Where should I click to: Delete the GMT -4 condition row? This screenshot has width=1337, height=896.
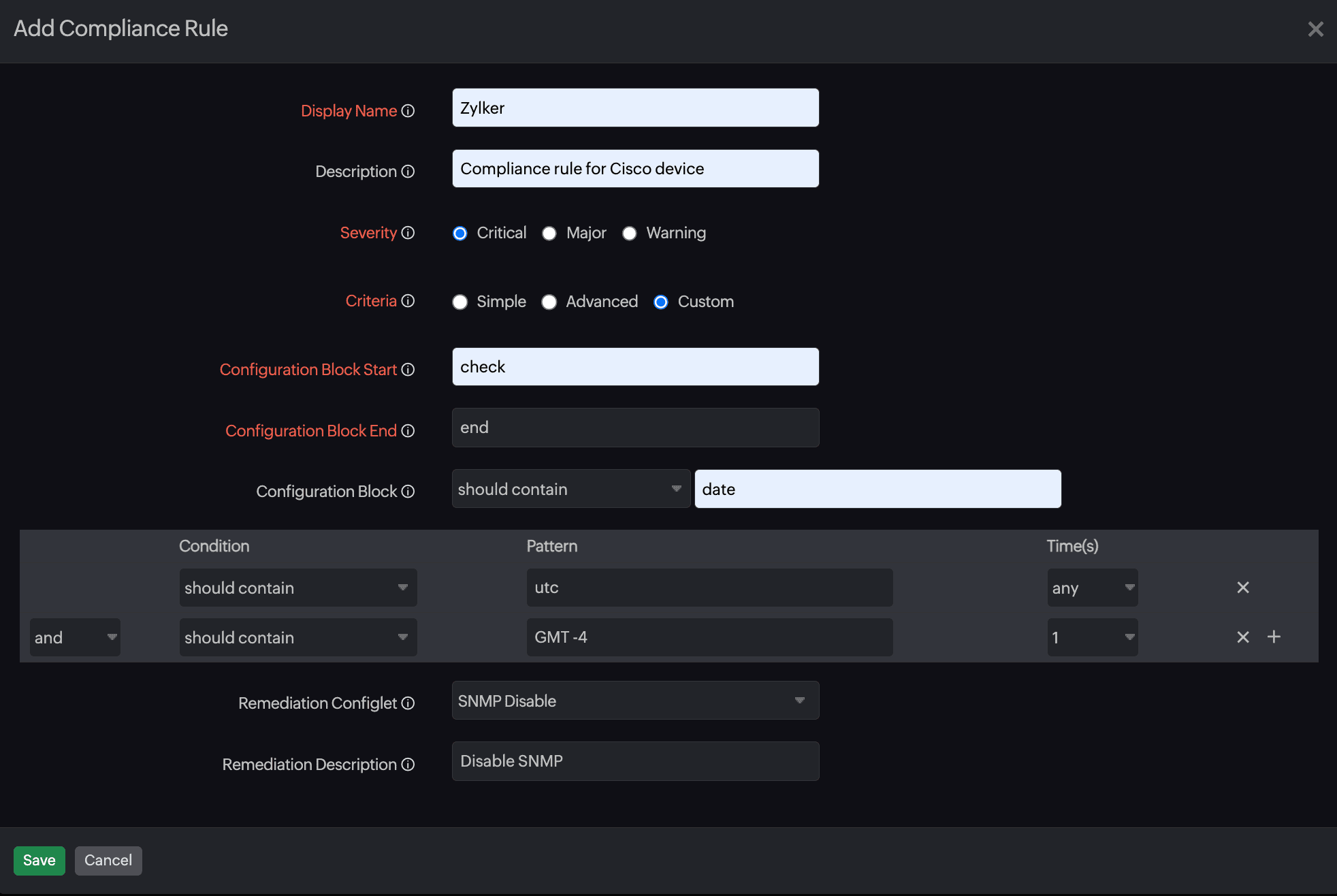coord(1242,637)
